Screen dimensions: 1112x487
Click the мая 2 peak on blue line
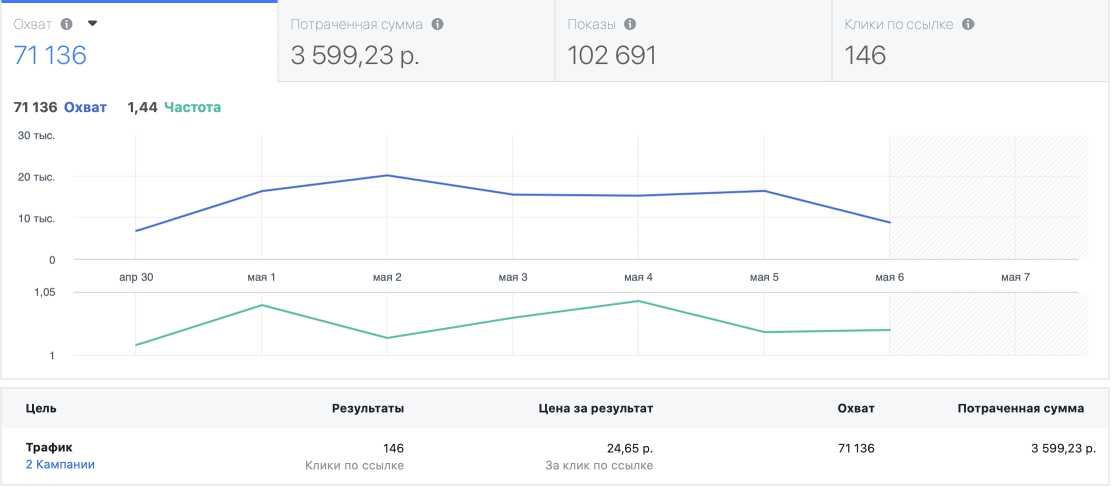click(x=387, y=175)
